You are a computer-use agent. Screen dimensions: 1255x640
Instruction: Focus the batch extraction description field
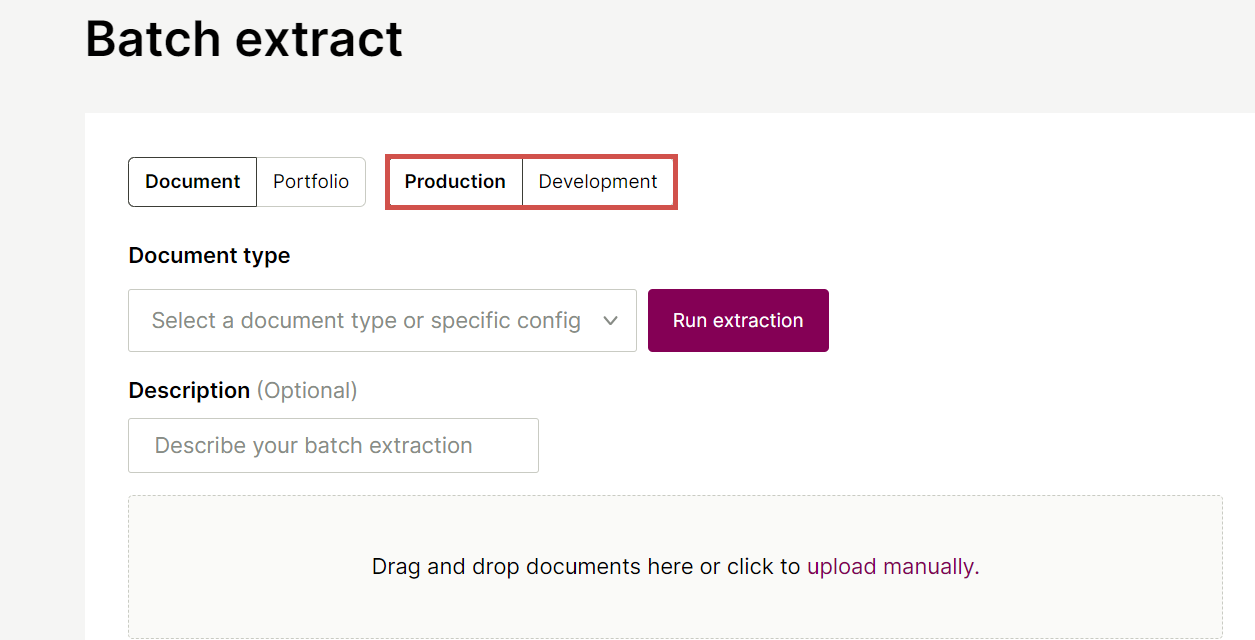(333, 446)
